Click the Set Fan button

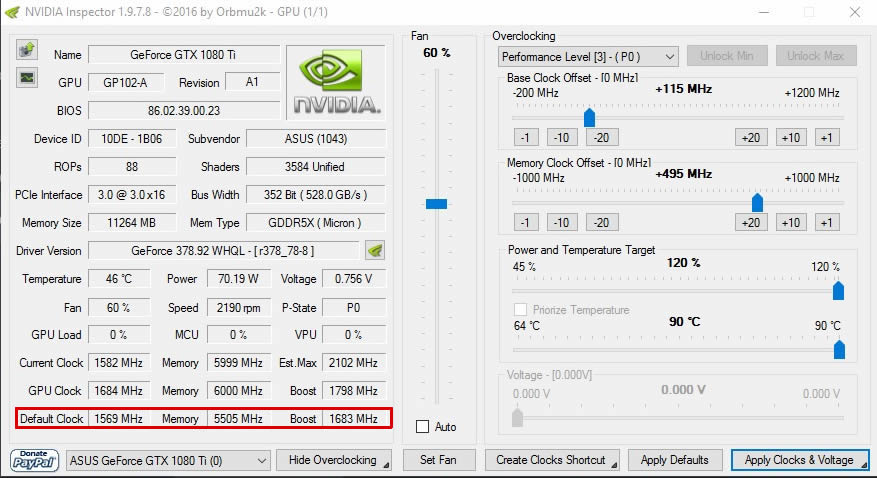[438, 460]
